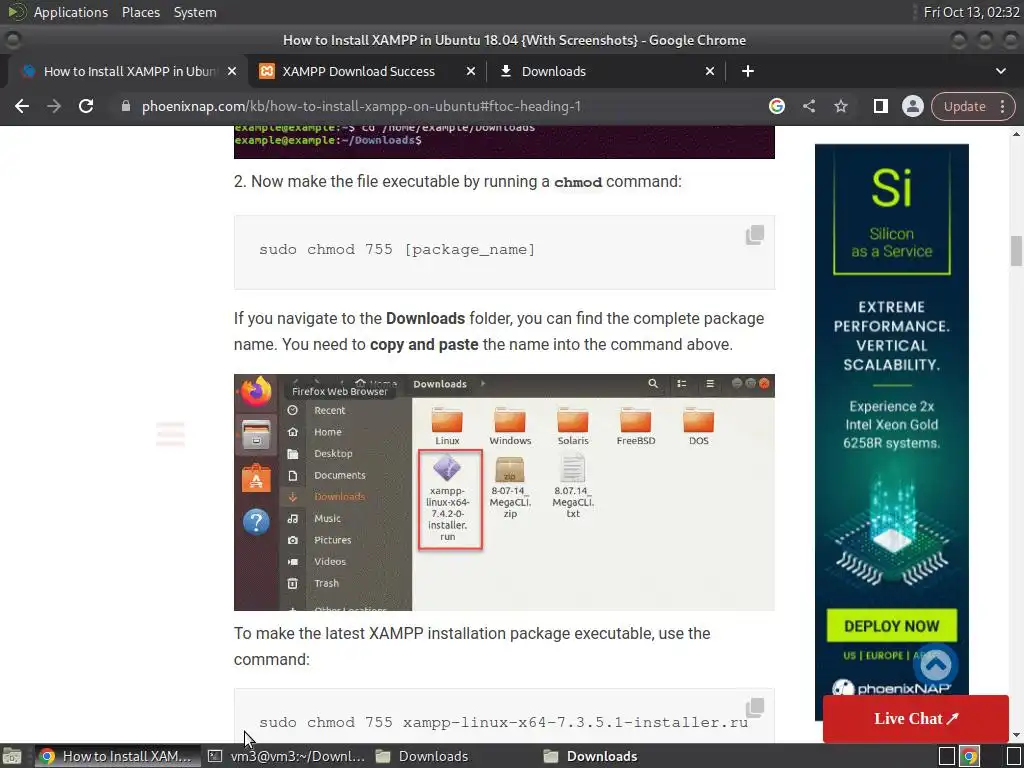Image resolution: width=1024 pixels, height=768 pixels.
Task: Close the XAMPP Download Success tab
Action: 470,71
